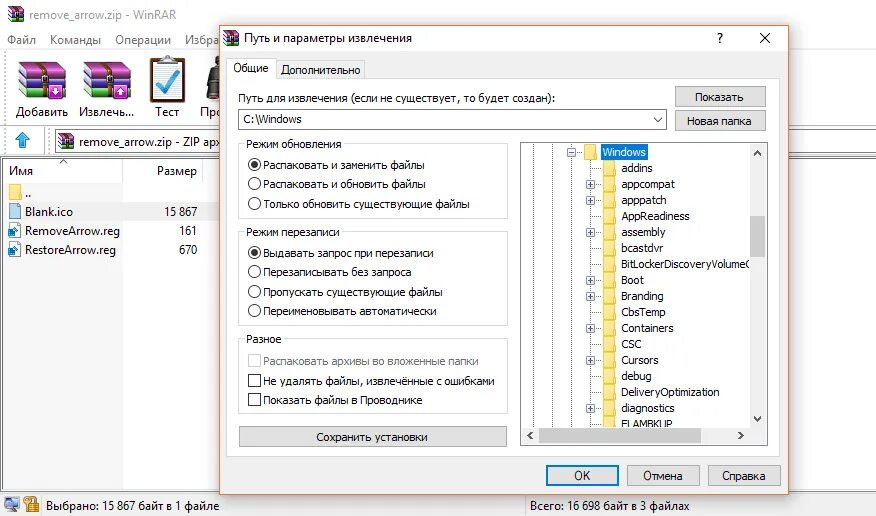The image size is (876, 516).
Task: Click the Тест (Test) clipboard icon
Action: pos(167,80)
